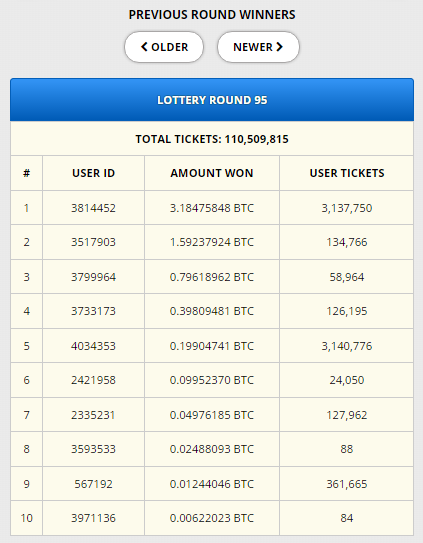This screenshot has height=543, width=423.
Task: Click the USER ID column header
Action: coord(94,173)
